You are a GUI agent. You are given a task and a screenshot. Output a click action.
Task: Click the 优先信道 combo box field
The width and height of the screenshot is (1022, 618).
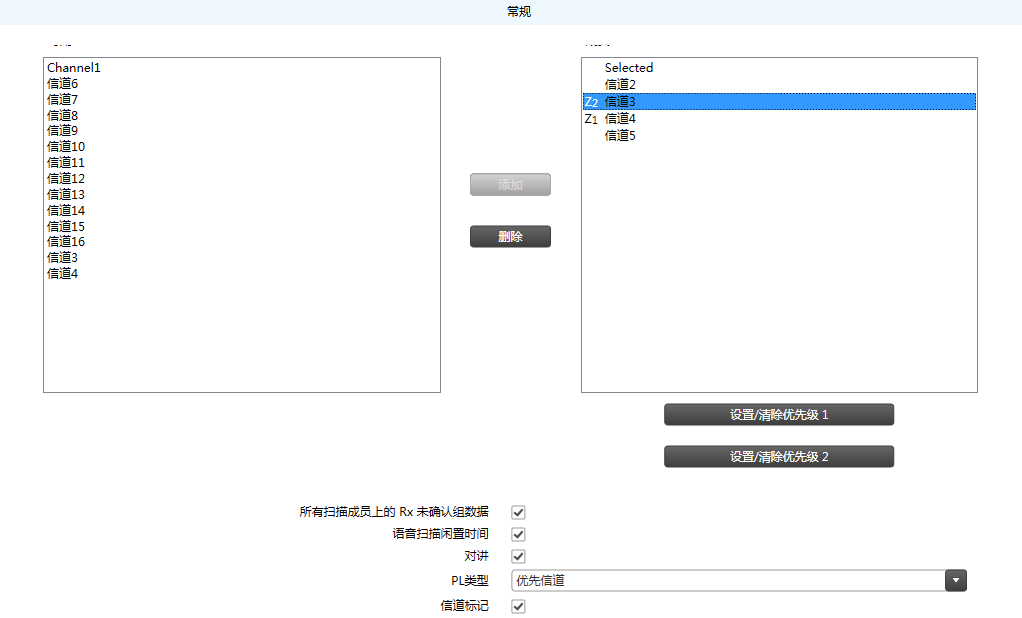click(x=727, y=581)
